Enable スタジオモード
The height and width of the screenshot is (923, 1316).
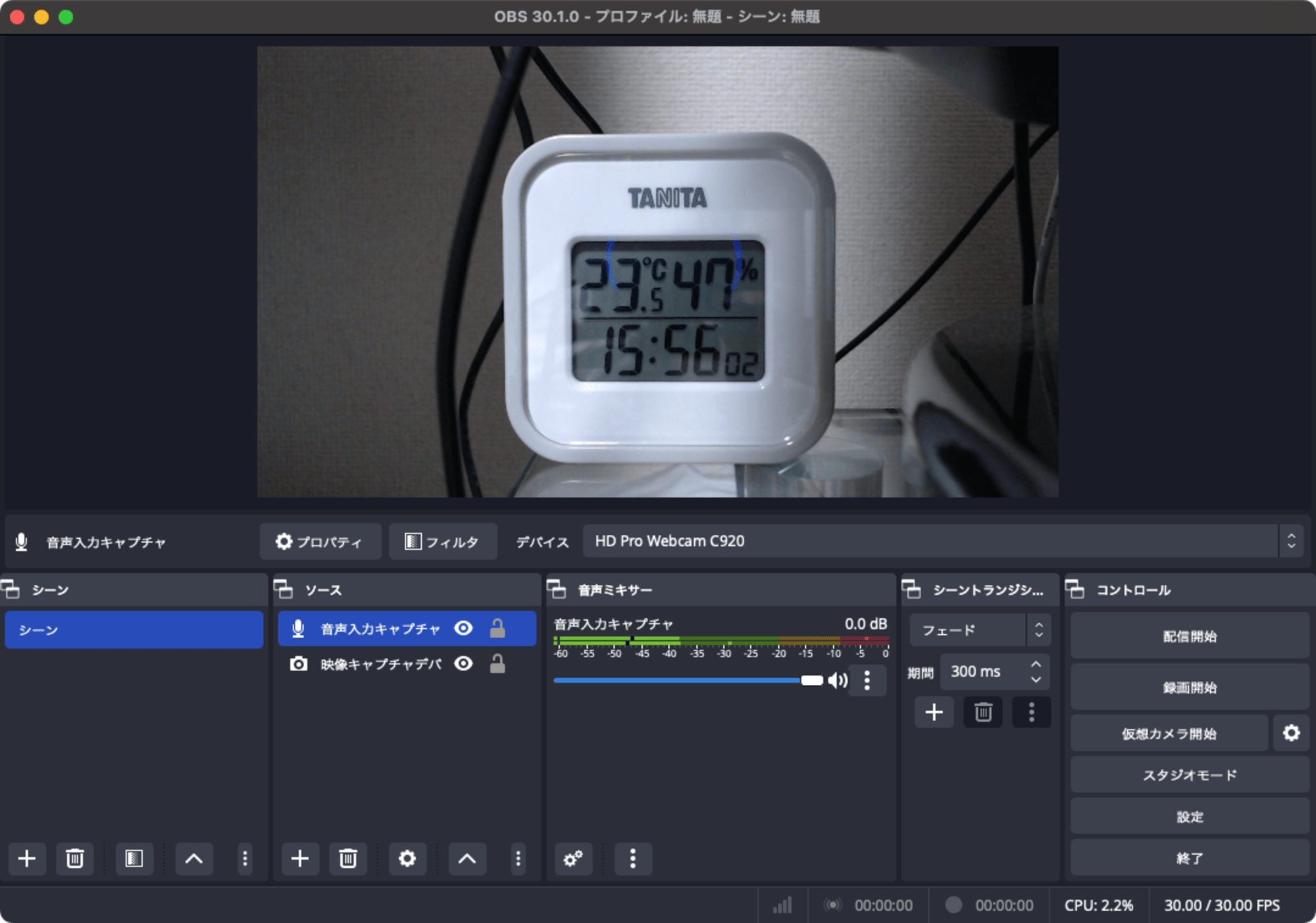(x=1190, y=775)
